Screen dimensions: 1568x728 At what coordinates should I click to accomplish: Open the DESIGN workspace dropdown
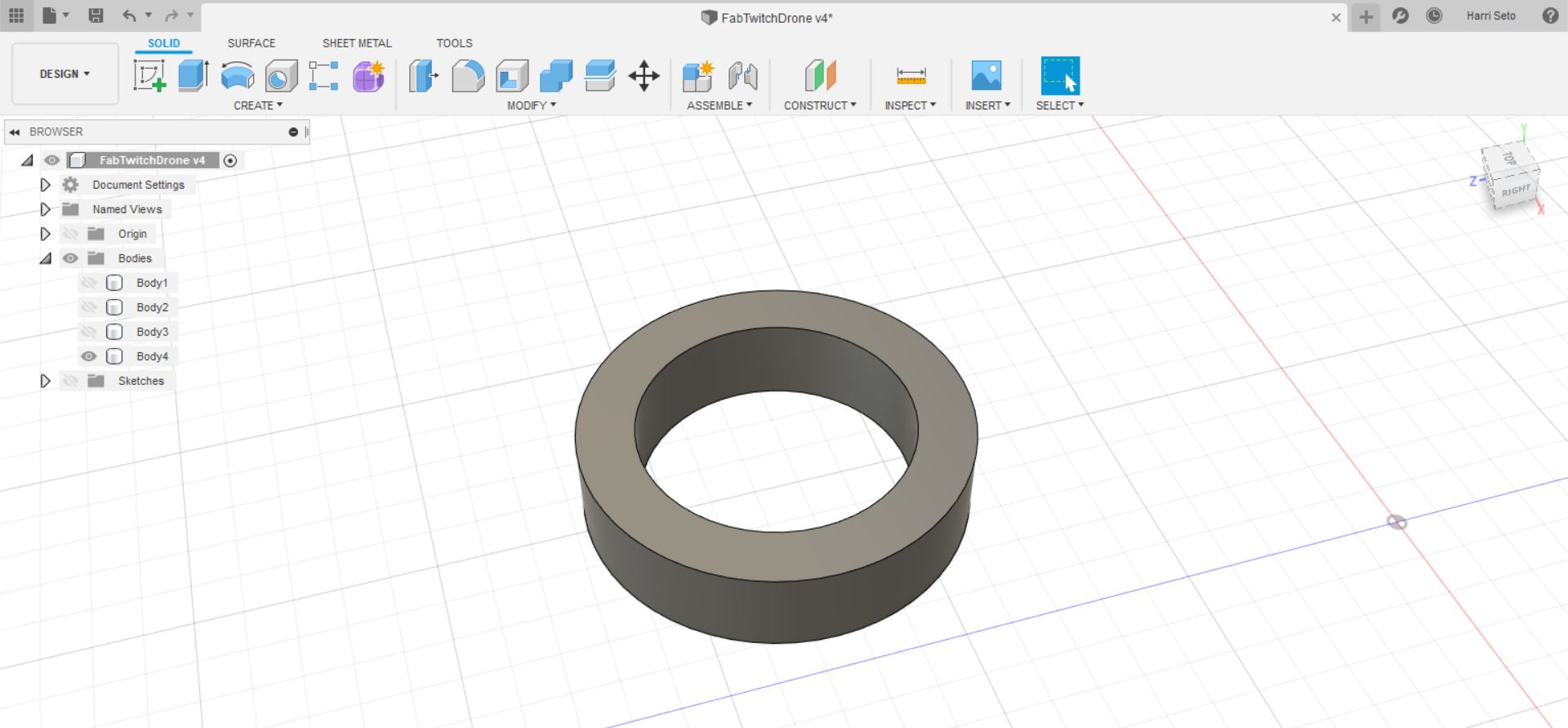click(65, 74)
